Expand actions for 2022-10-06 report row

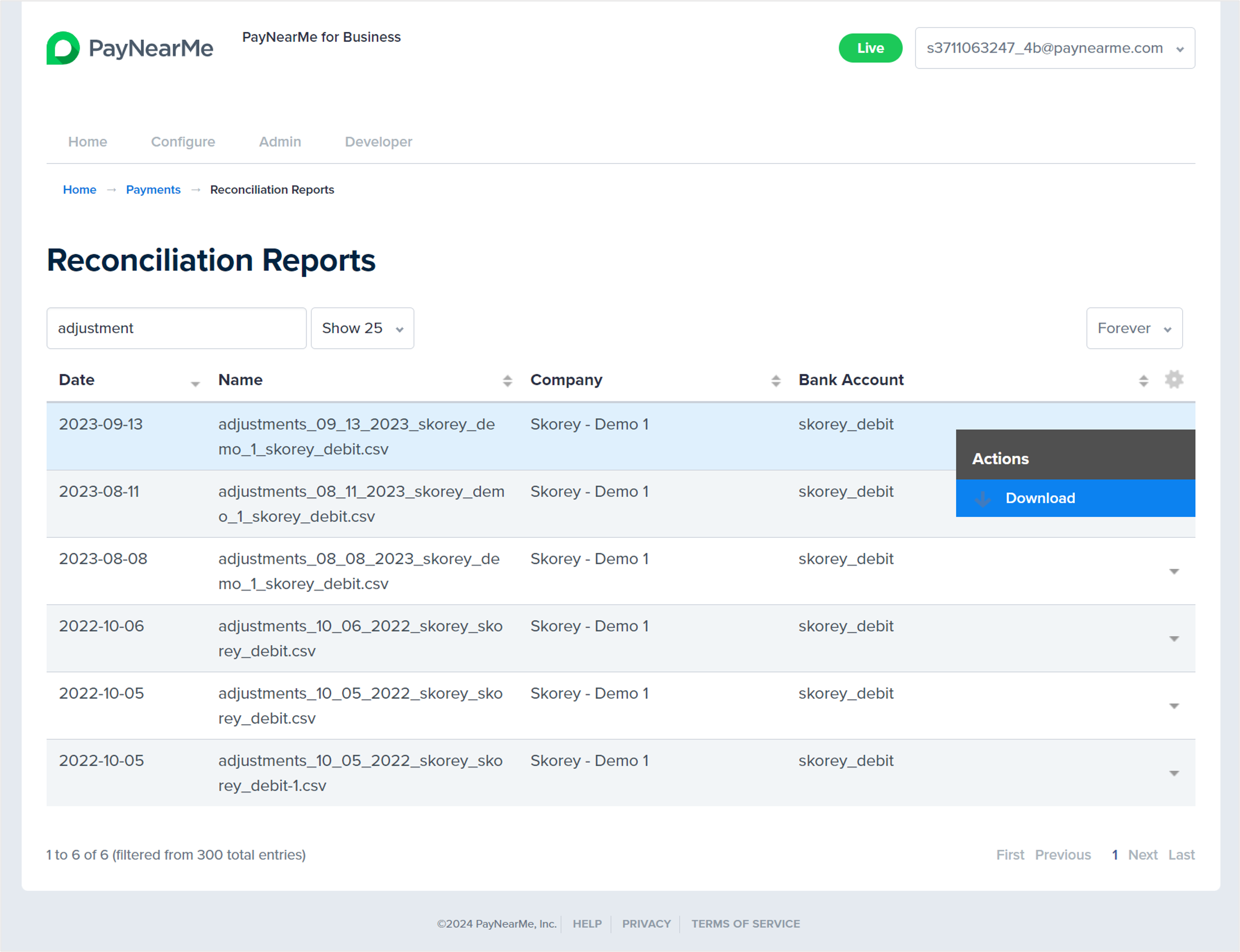point(1174,639)
